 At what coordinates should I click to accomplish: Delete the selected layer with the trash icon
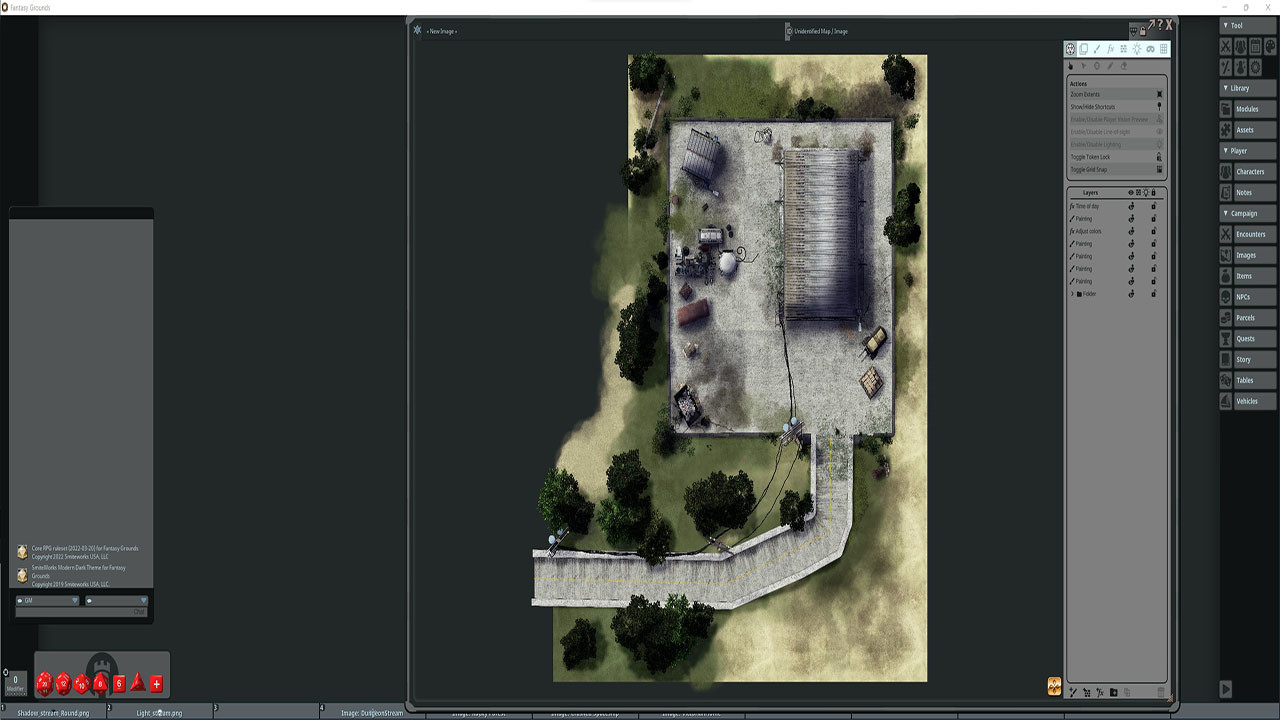[1160, 692]
